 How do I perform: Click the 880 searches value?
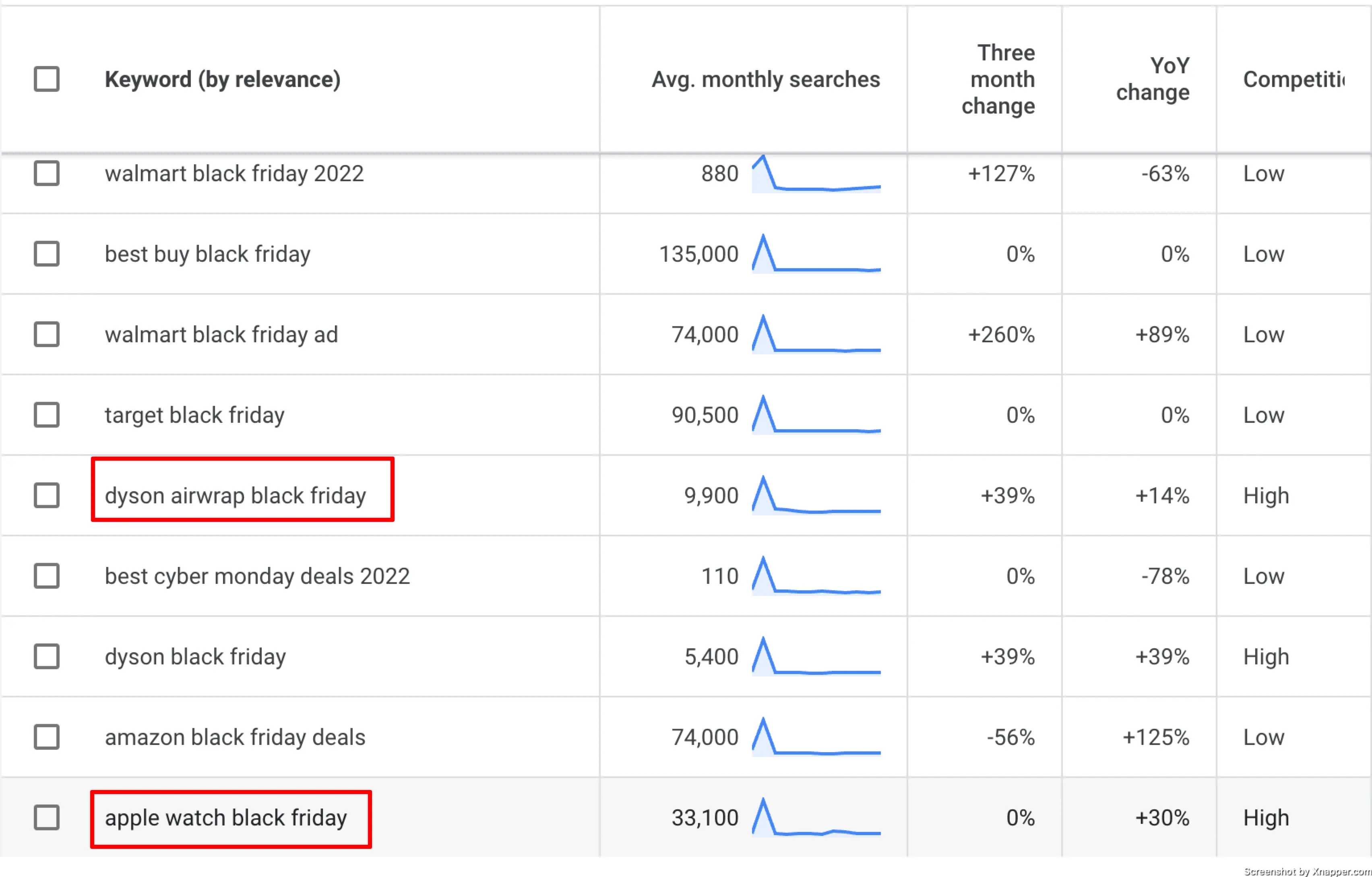click(720, 173)
